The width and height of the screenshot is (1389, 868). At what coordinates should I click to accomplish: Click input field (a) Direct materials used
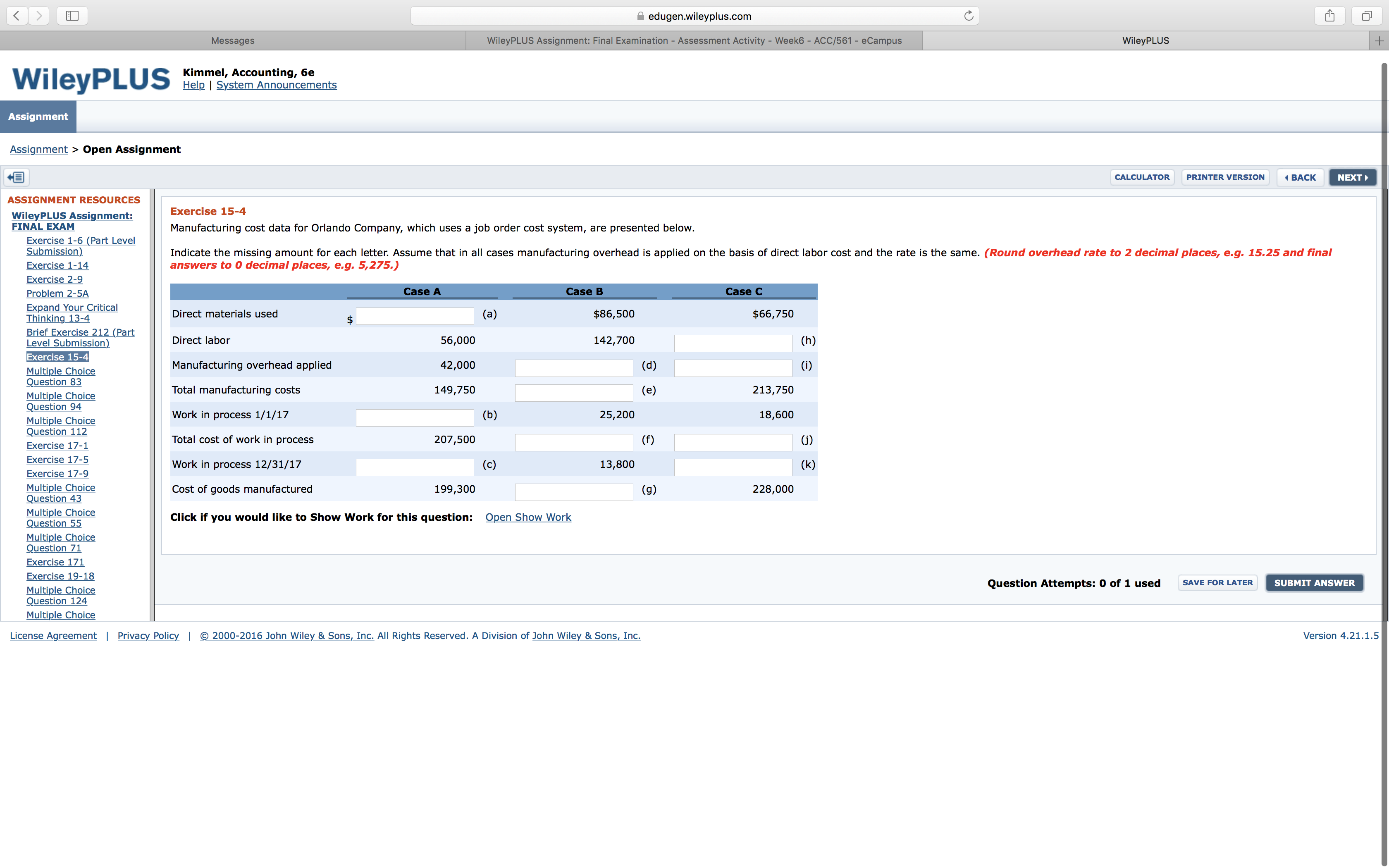(x=415, y=316)
